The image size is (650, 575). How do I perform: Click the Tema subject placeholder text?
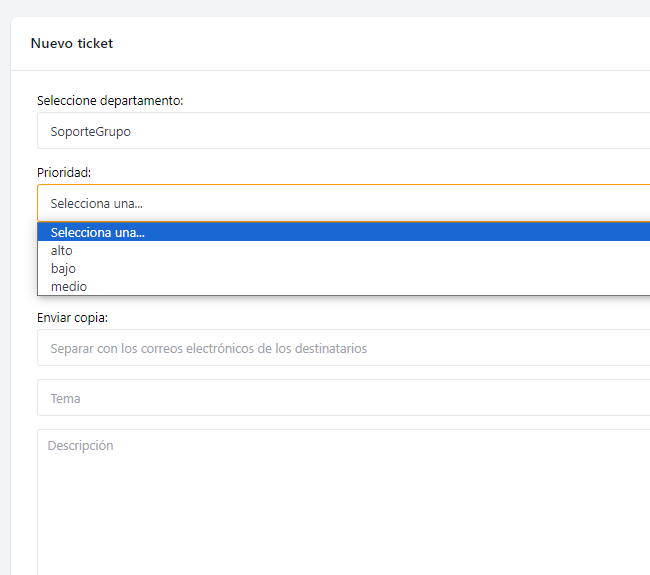(x=66, y=398)
